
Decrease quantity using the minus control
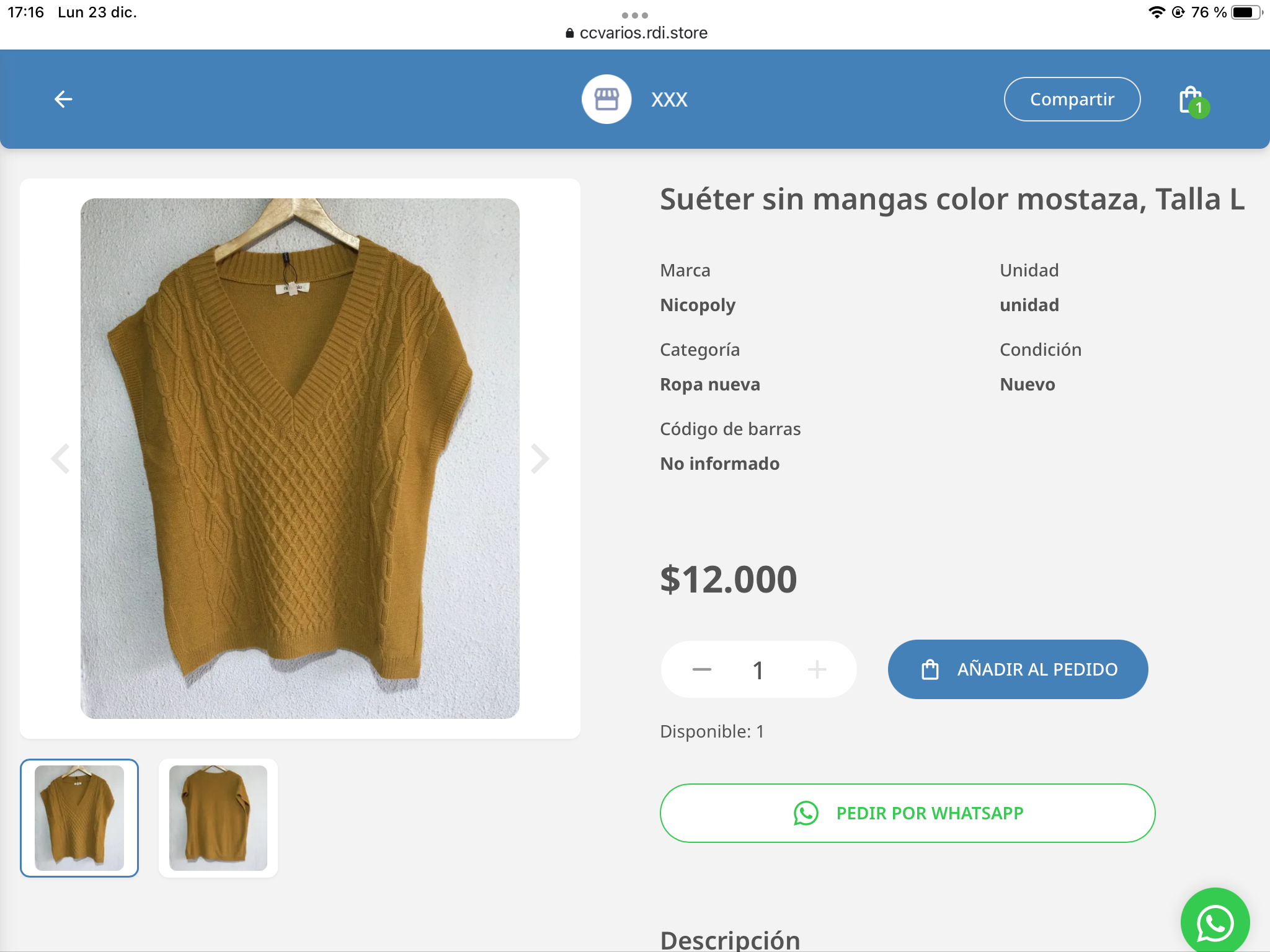pos(701,669)
